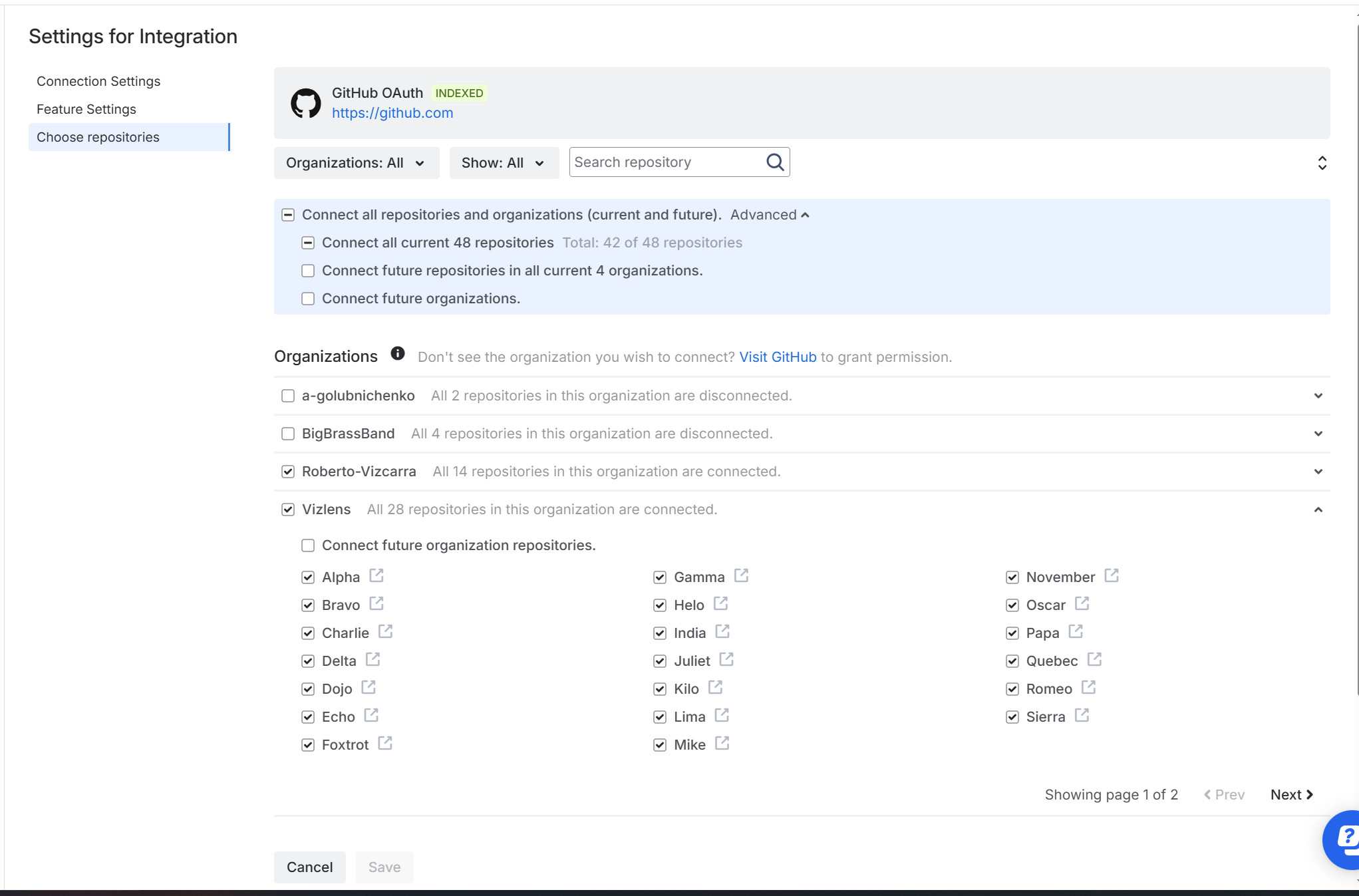Click Next to see page two
1359x896 pixels.
click(1291, 795)
